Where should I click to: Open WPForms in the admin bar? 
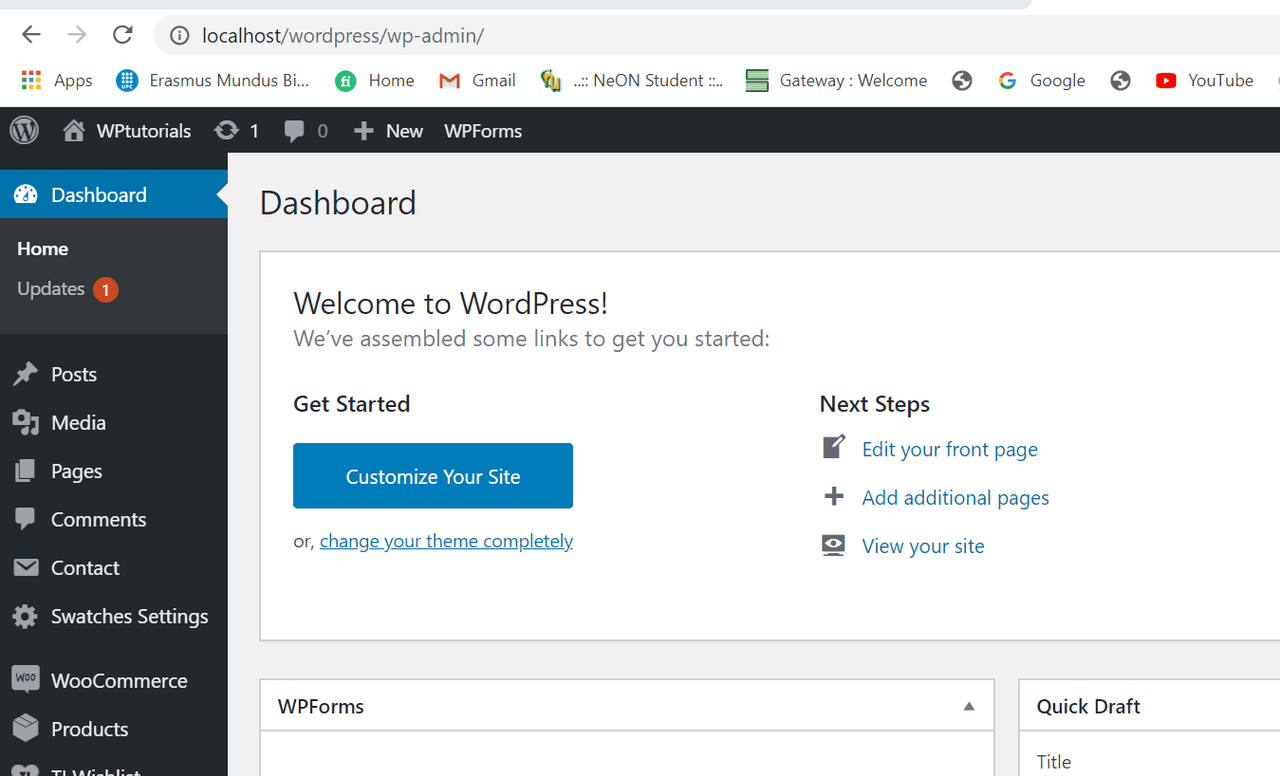483,131
